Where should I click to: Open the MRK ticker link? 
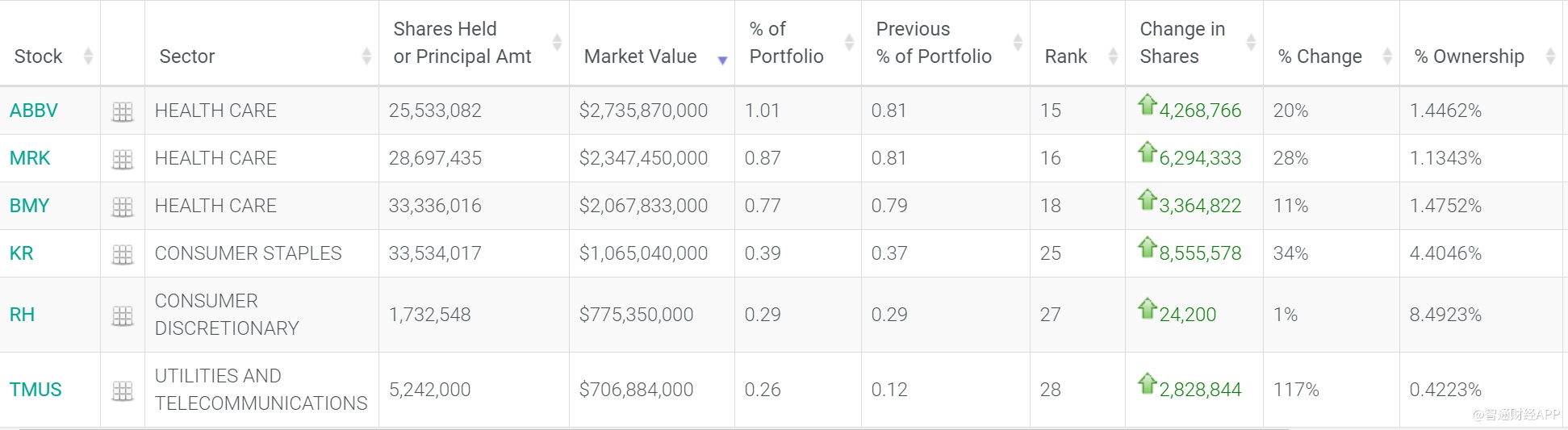point(30,158)
